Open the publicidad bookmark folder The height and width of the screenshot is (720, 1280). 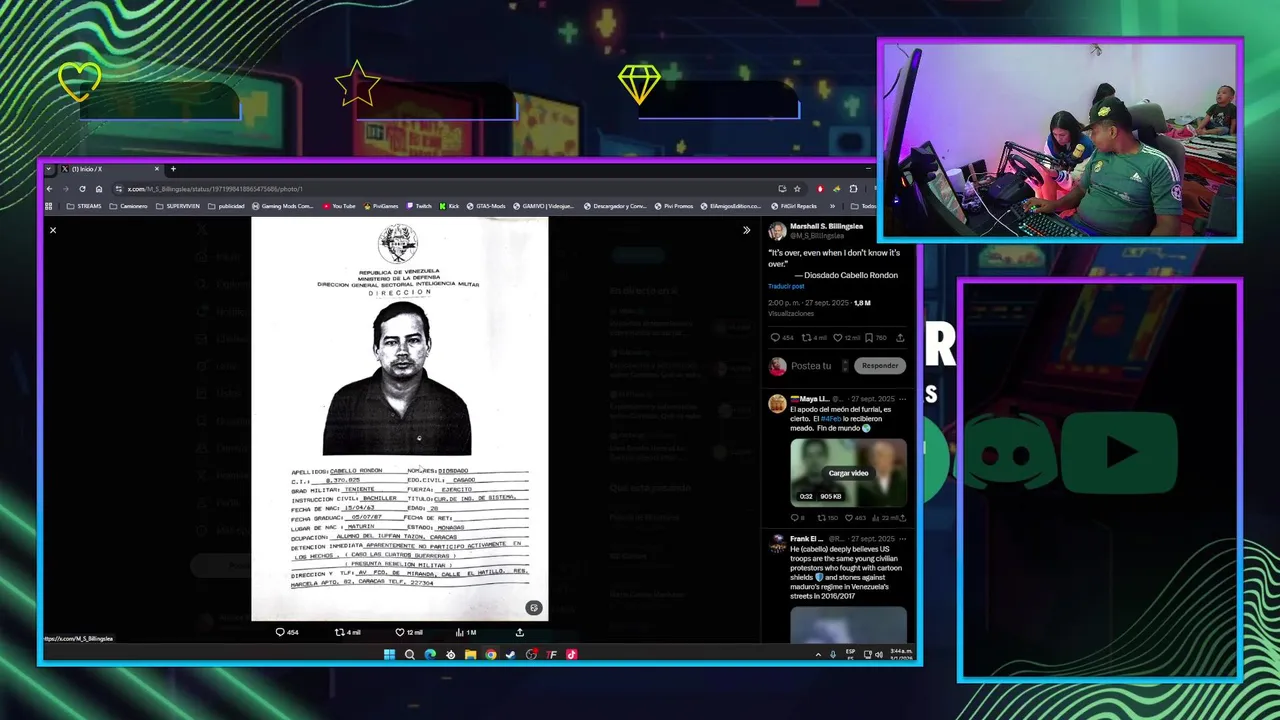pyautogui.click(x=226, y=206)
